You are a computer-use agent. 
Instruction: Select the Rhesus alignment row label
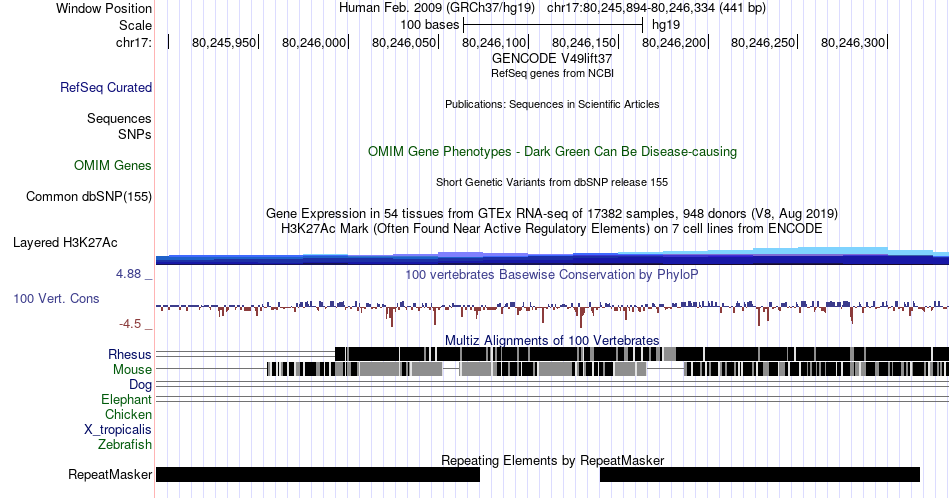[x=130, y=354]
